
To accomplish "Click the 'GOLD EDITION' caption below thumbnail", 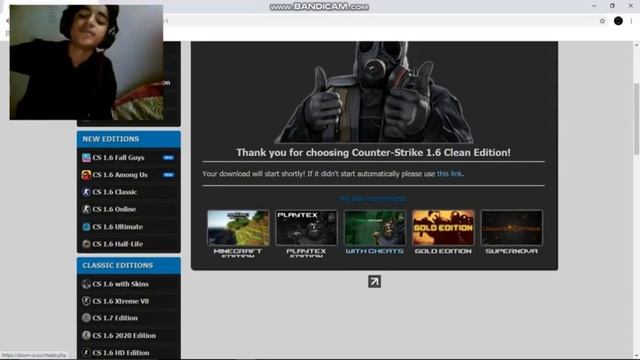I will tap(443, 251).
